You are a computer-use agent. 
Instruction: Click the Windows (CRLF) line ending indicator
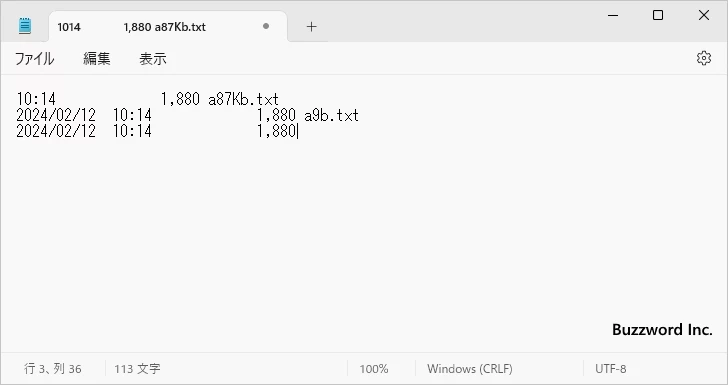click(x=470, y=369)
